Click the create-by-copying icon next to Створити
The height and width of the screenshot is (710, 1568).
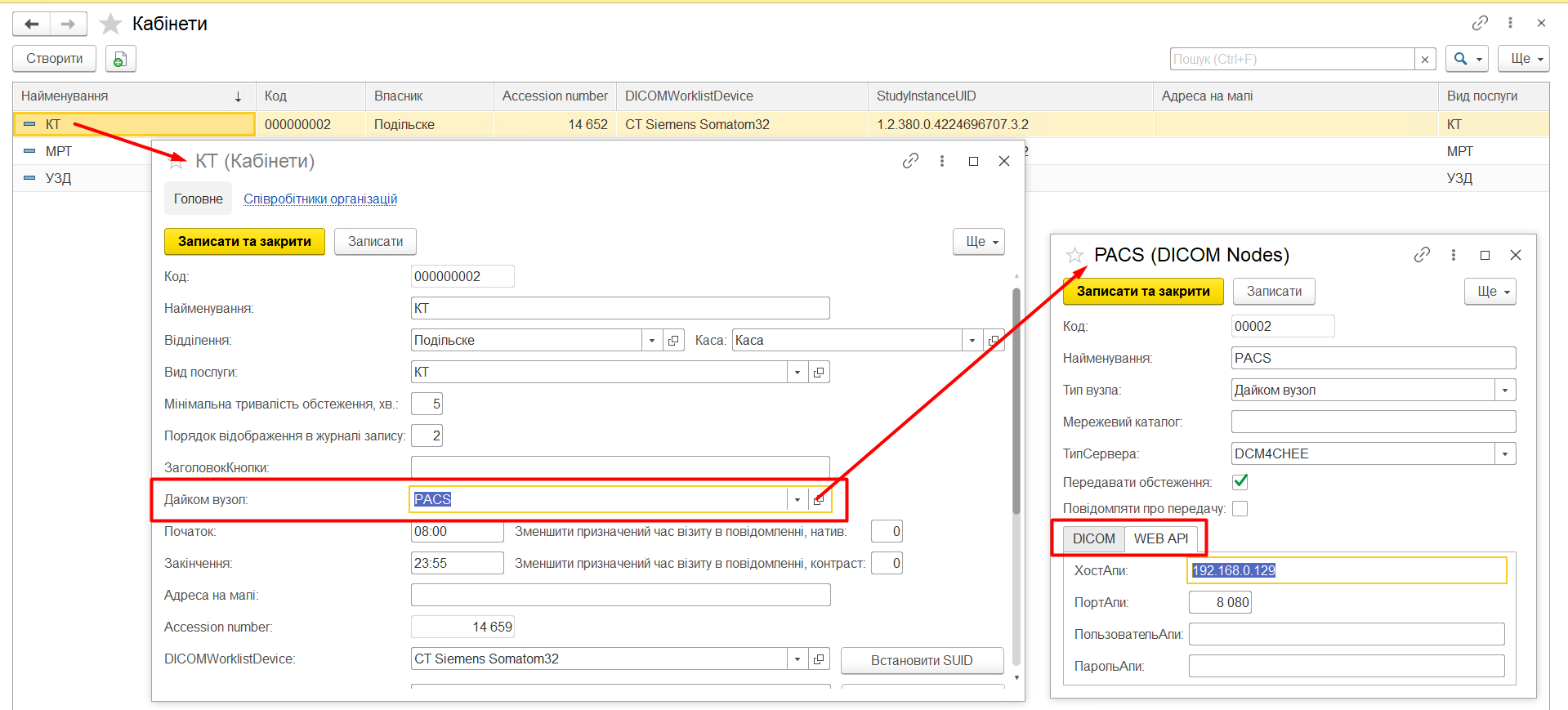(x=120, y=59)
